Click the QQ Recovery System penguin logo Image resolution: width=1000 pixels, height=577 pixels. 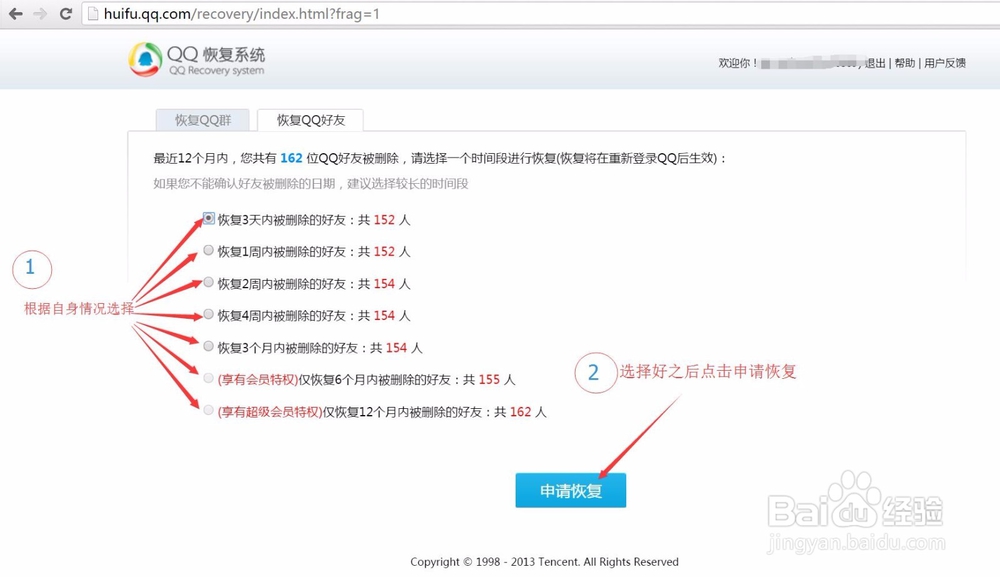(145, 60)
